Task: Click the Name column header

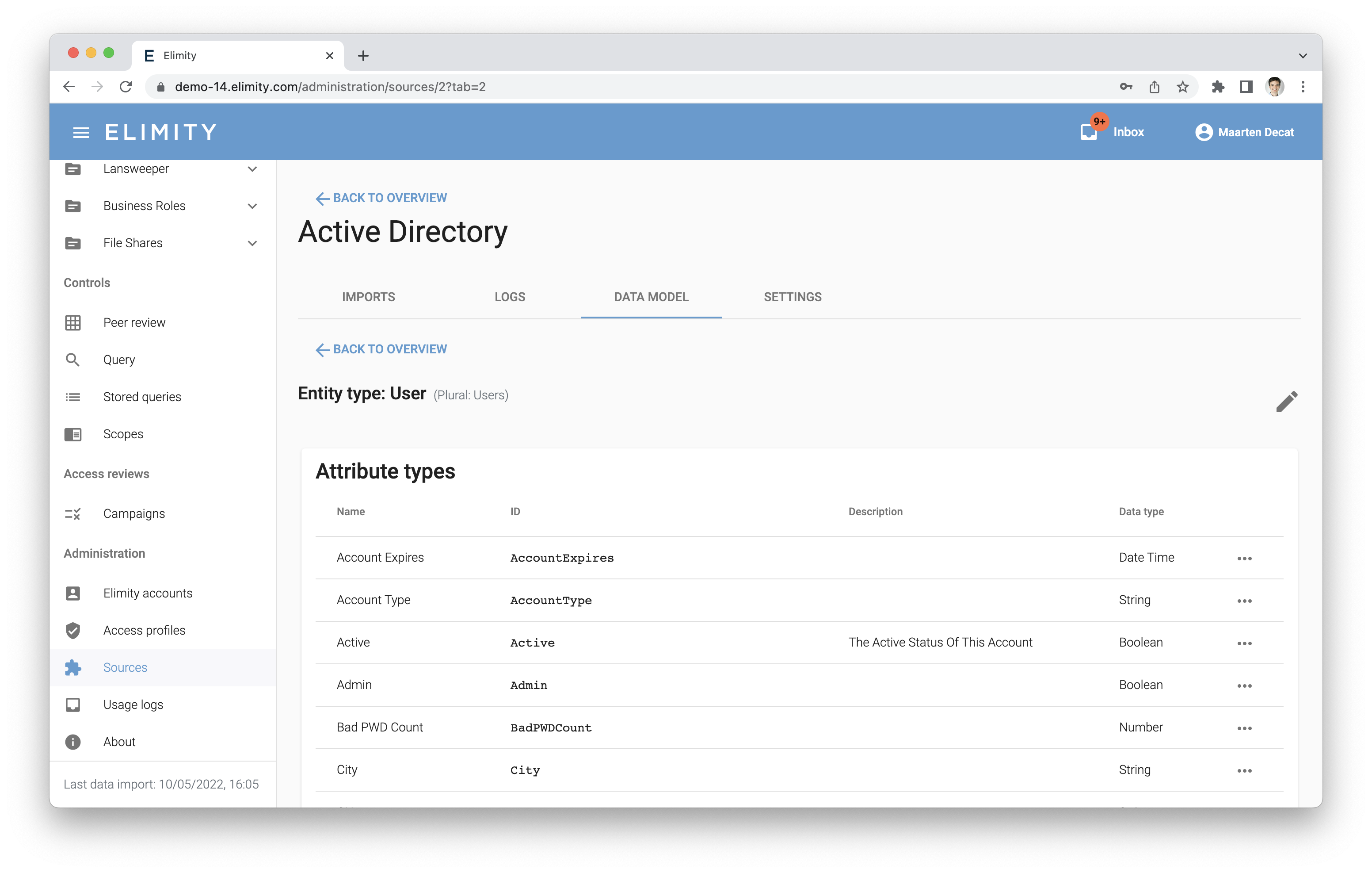Action: click(x=351, y=512)
